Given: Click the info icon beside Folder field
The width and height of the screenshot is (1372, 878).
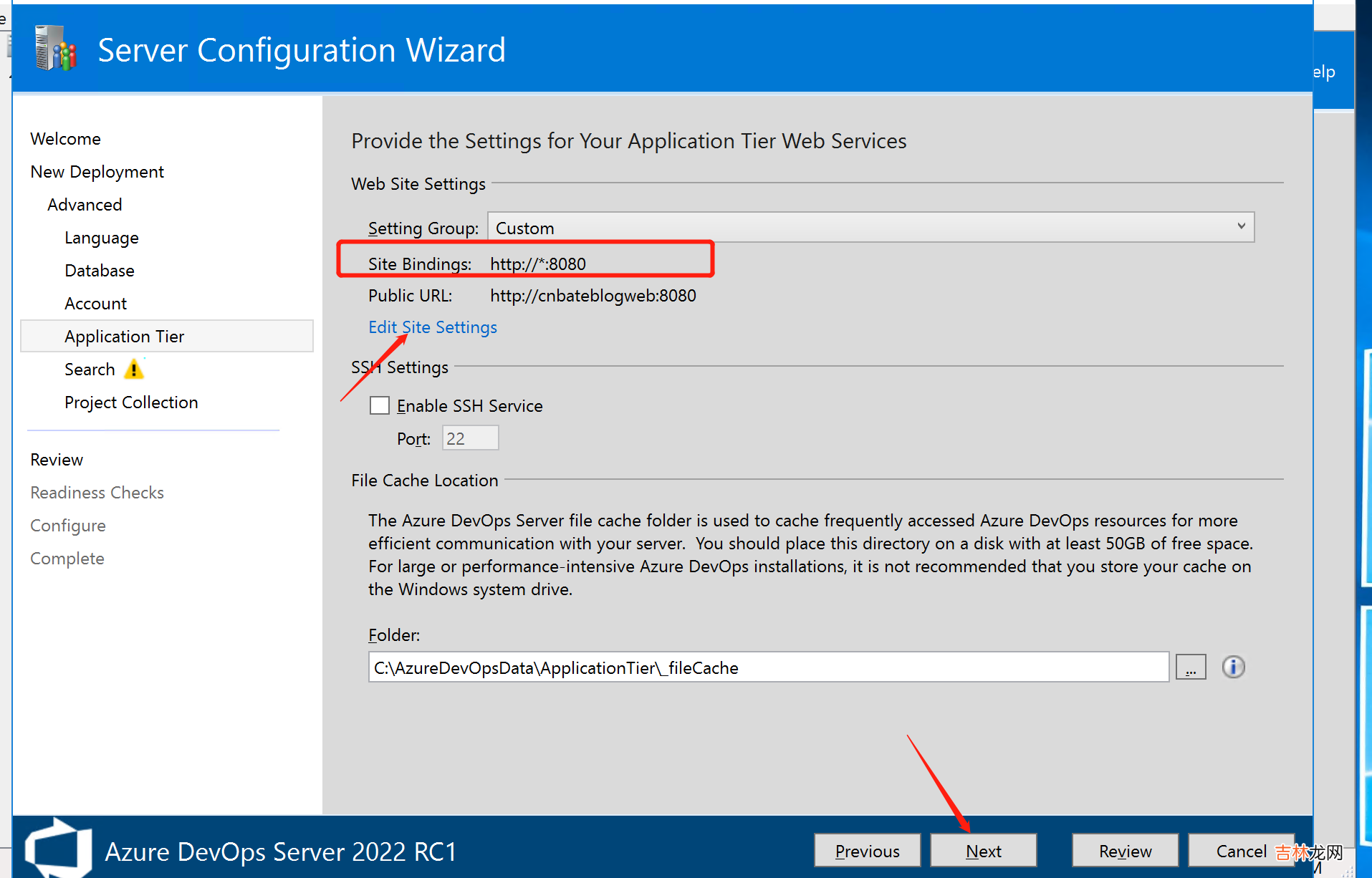Looking at the screenshot, I should (x=1232, y=667).
